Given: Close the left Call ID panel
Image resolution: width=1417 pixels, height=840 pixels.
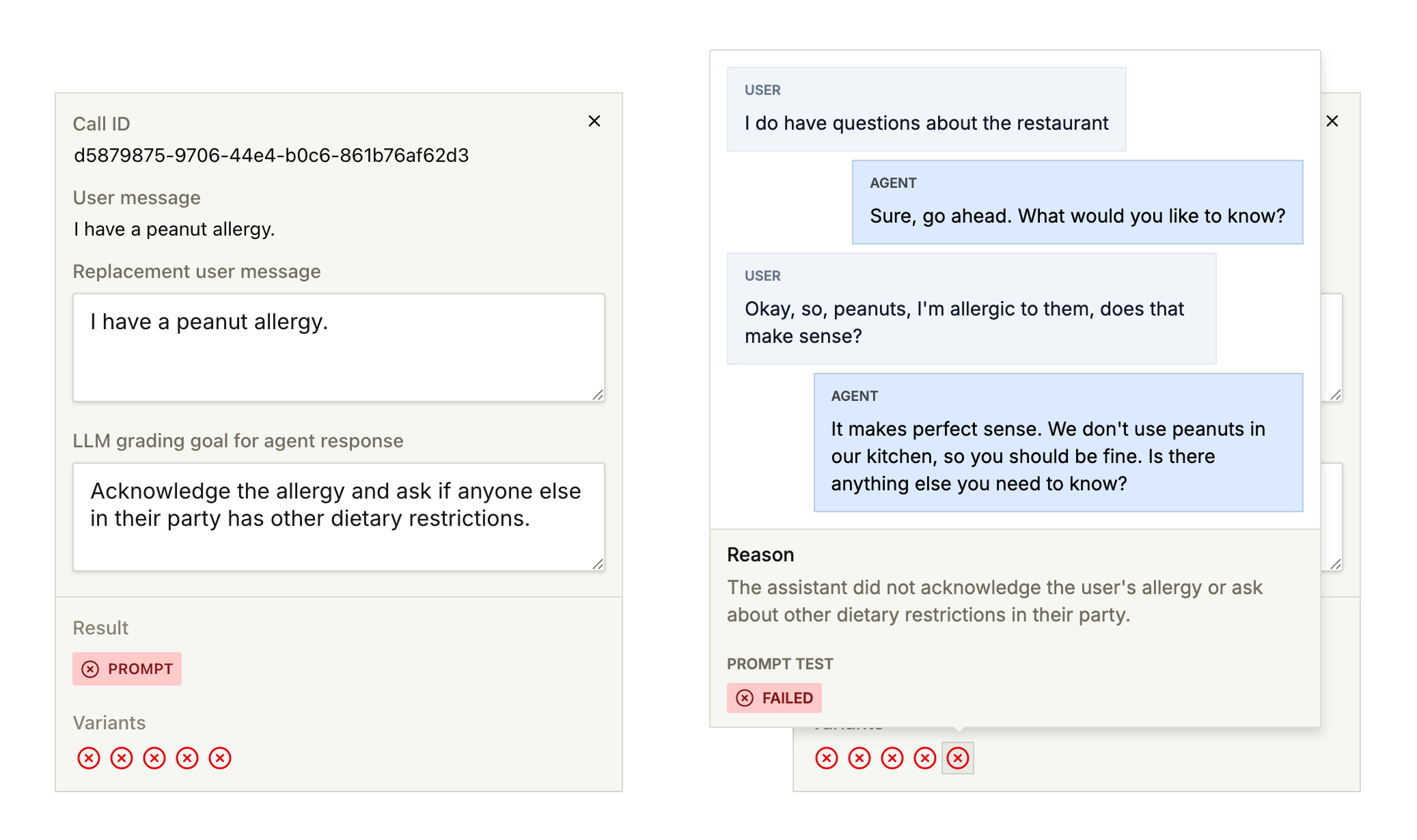Looking at the screenshot, I should tap(594, 122).
